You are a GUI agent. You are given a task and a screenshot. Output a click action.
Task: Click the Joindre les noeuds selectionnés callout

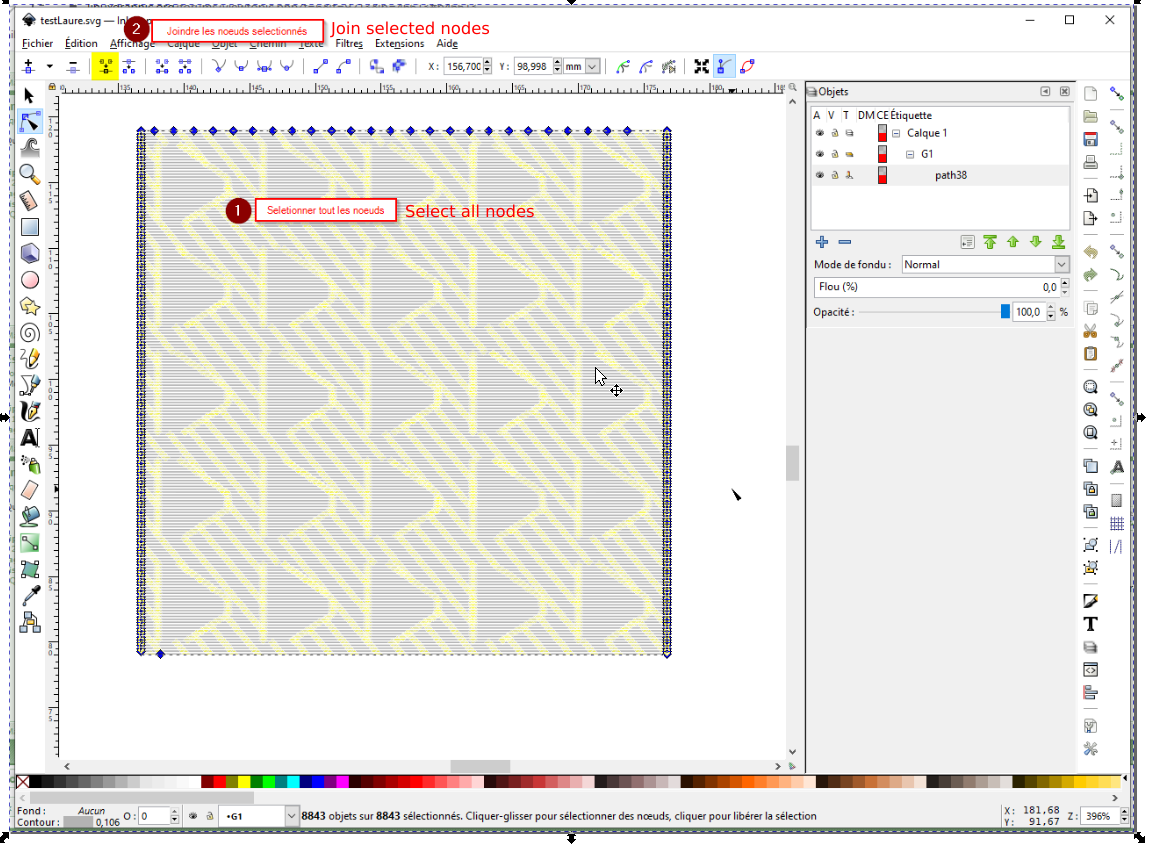(x=238, y=31)
